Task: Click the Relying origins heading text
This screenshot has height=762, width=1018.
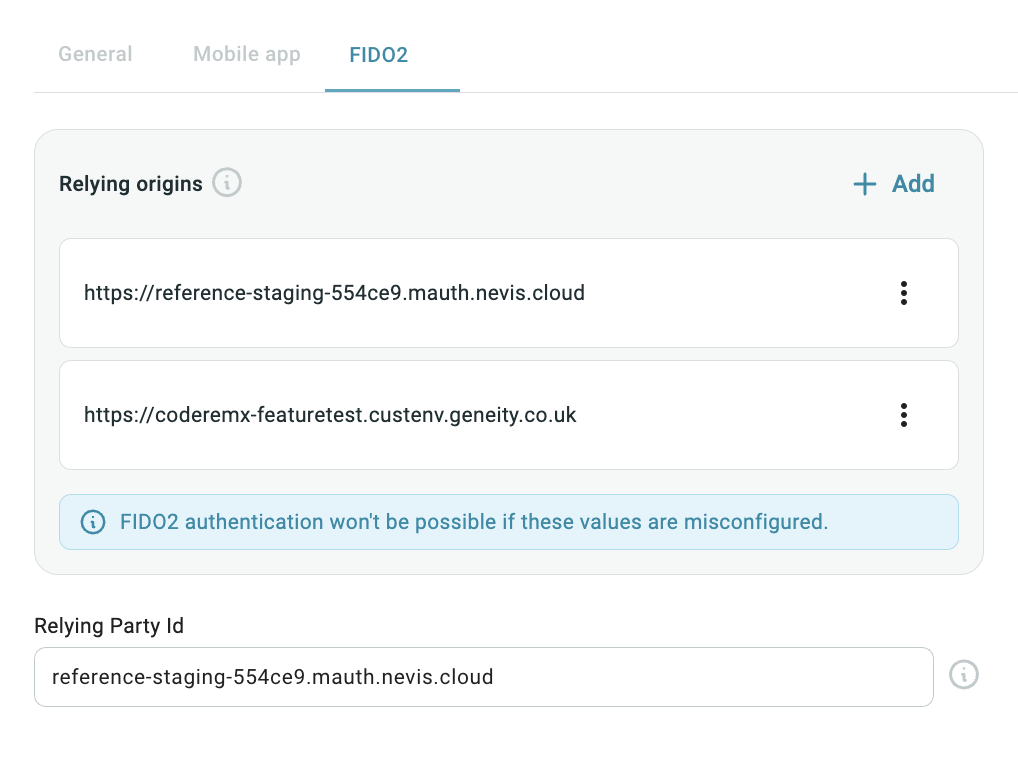Action: (131, 184)
